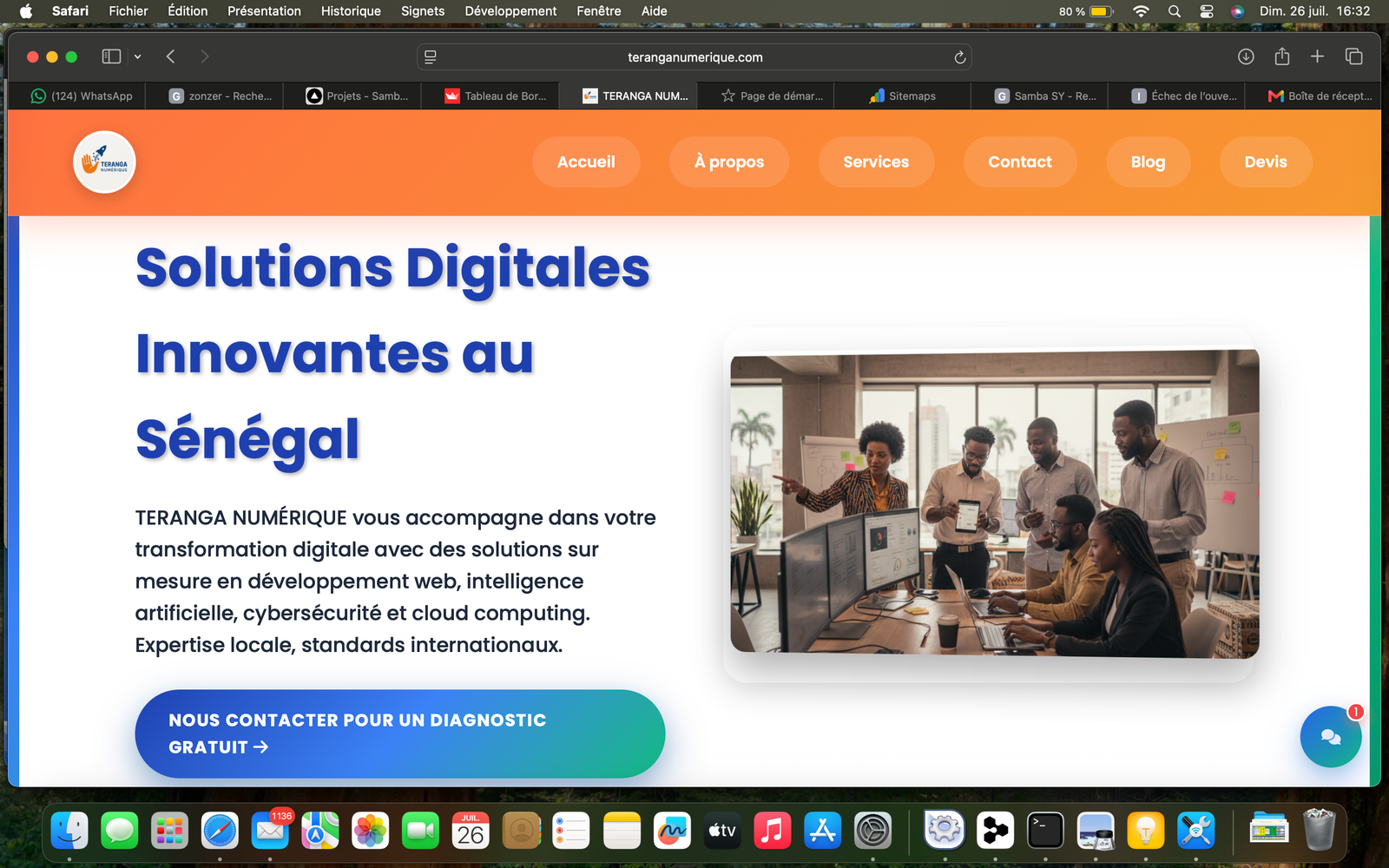Open the Présentation menu
This screenshot has width=1389, height=868.
264,10
